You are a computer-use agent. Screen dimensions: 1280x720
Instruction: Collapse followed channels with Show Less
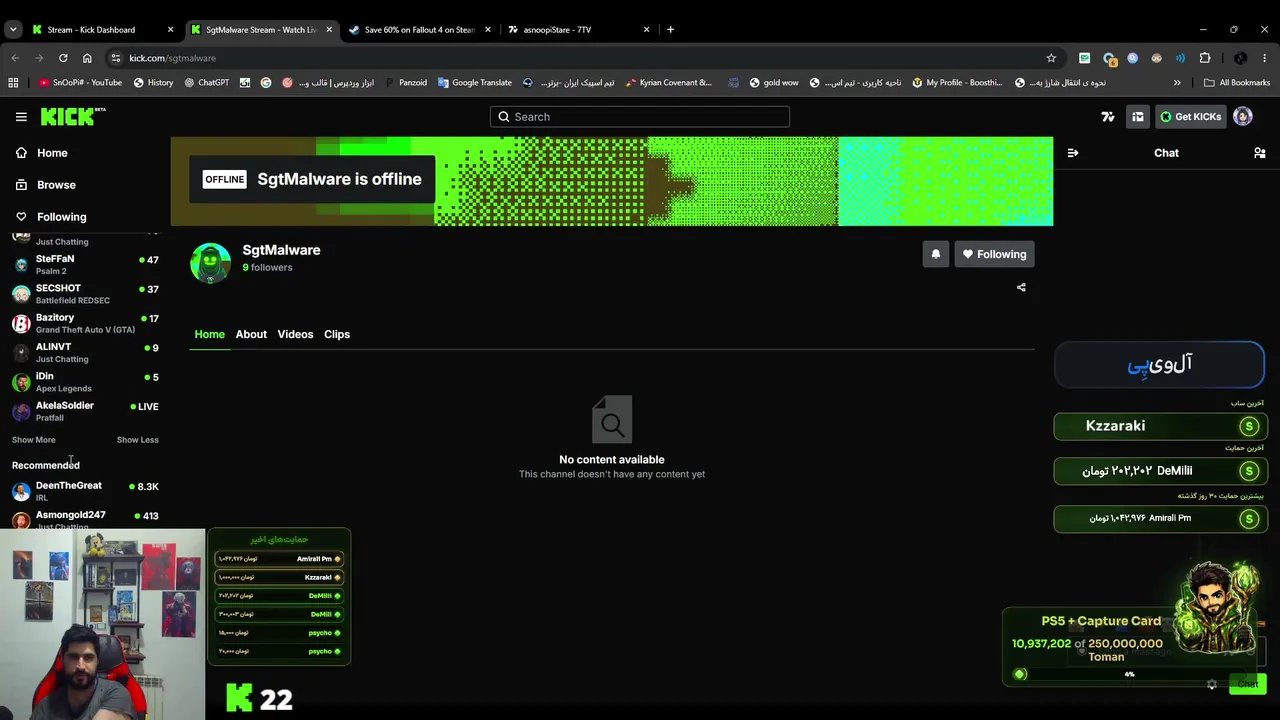pyautogui.click(x=137, y=440)
